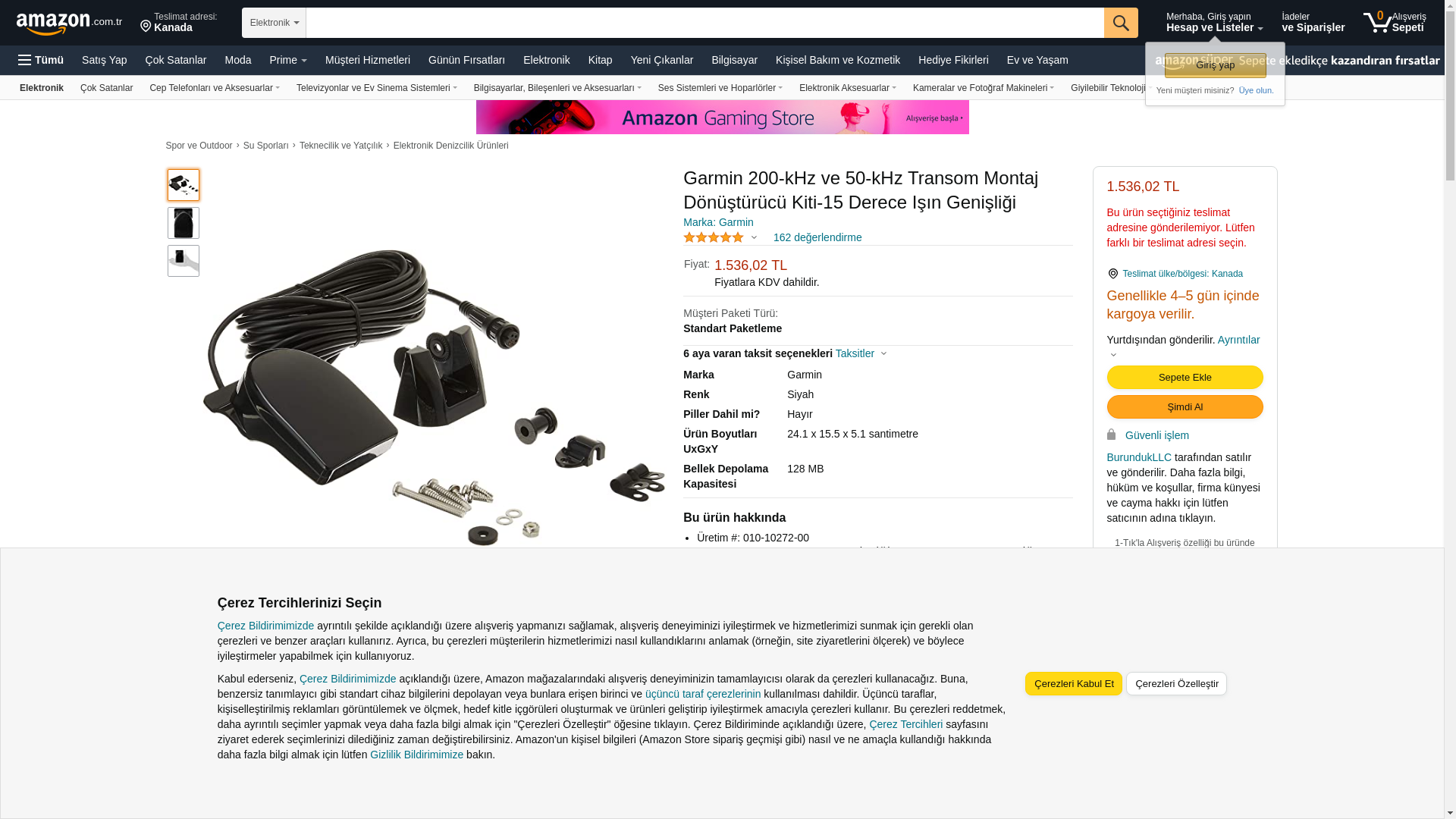Click the Sepete Ekle button
1456x819 pixels.
click(x=1185, y=378)
